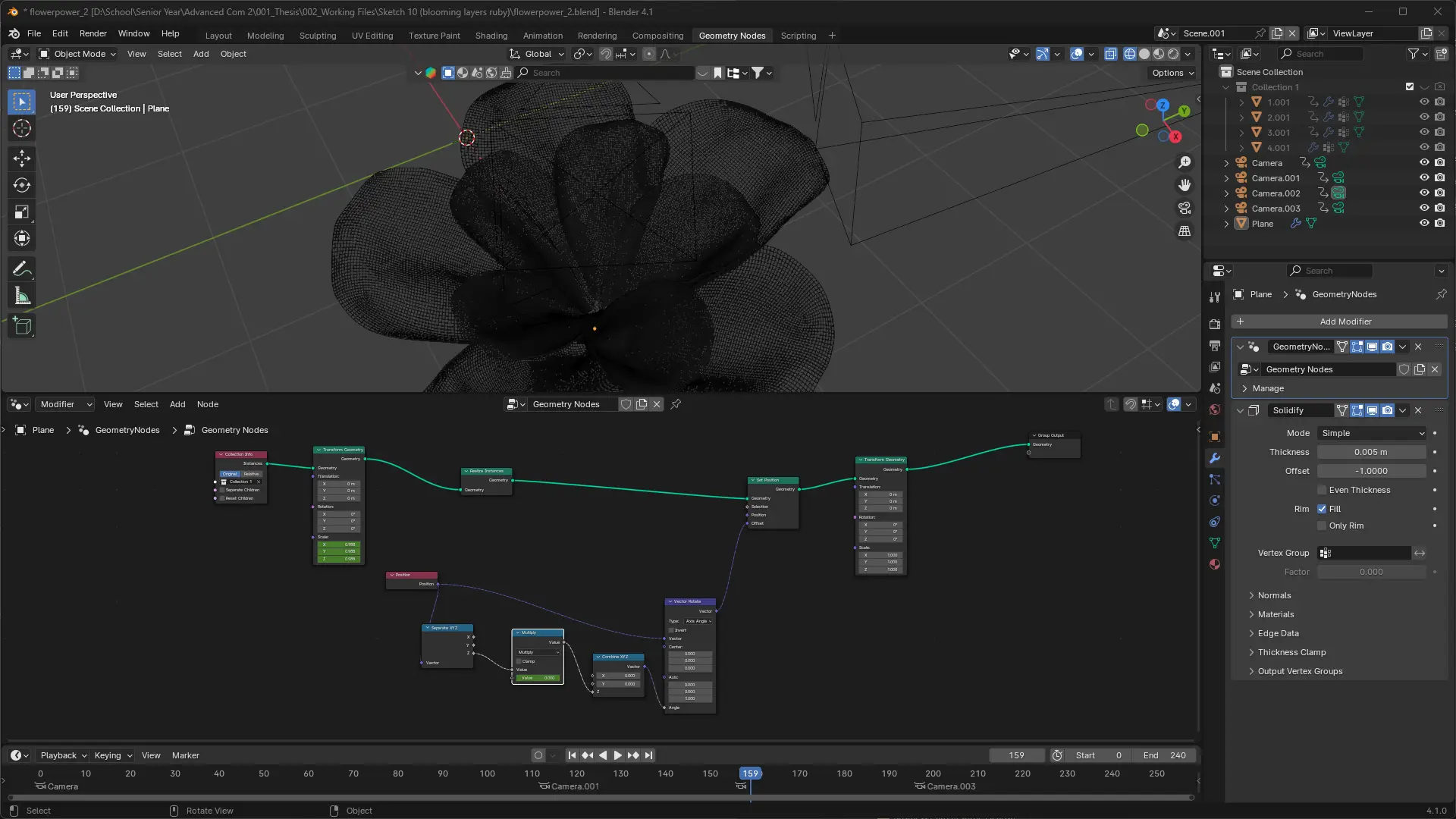Screen dimensions: 1456x819
Task: Select the Rotate tool in viewport toolbar
Action: tap(22, 185)
